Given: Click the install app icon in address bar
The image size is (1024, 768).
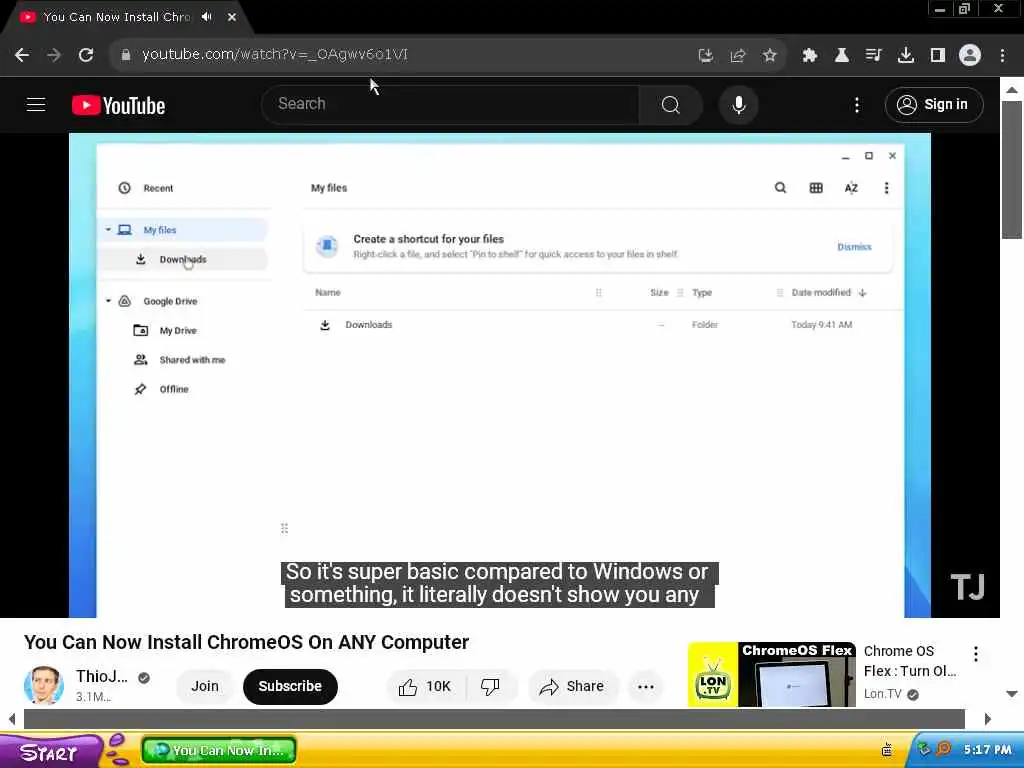Looking at the screenshot, I should pyautogui.click(x=705, y=56).
